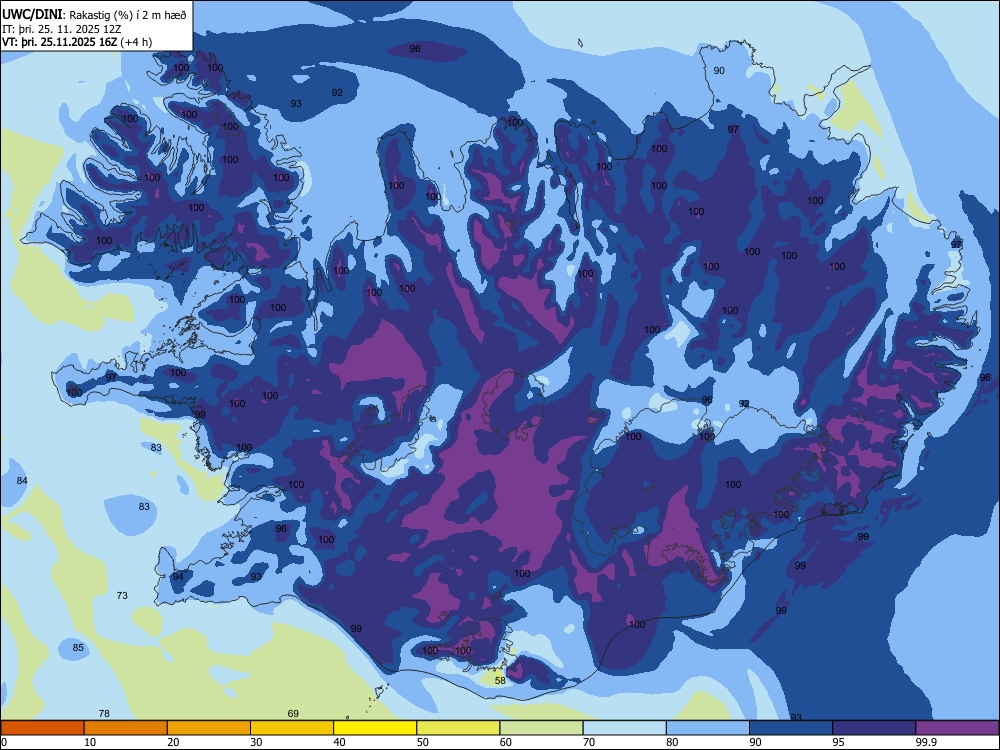The height and width of the screenshot is (750, 1000).
Task: Click the 'VT: þri. 25.11.2025 16Z (+4 h)' line
Action: (77, 42)
